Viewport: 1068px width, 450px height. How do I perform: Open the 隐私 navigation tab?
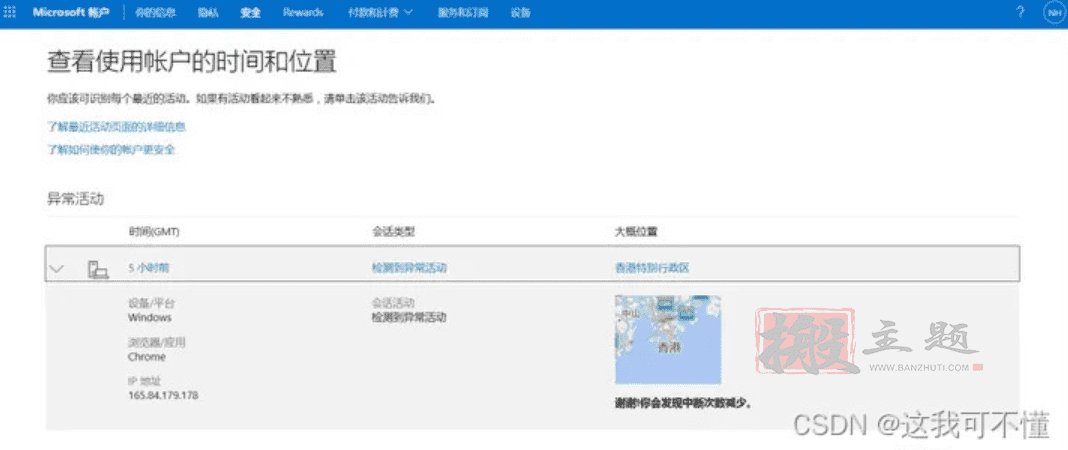pos(208,12)
